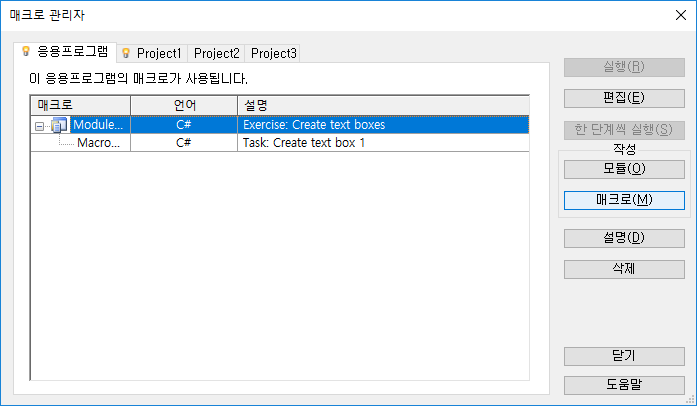Viewport: 697px width, 406px height.
Task: Select the Macro... tree item
Action: tap(98, 143)
